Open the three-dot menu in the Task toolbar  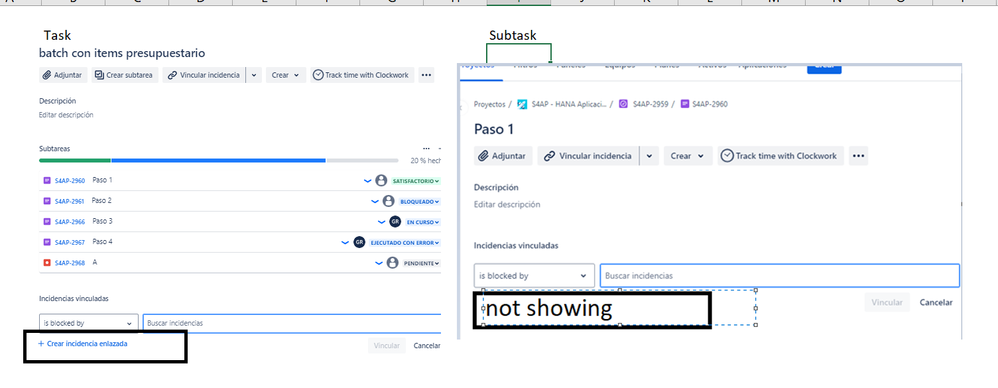[426, 75]
